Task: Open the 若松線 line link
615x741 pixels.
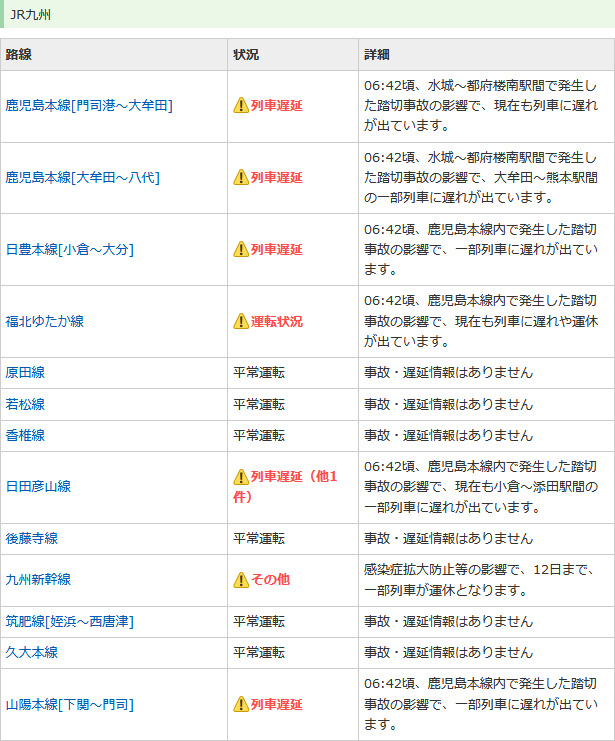Action: point(25,404)
